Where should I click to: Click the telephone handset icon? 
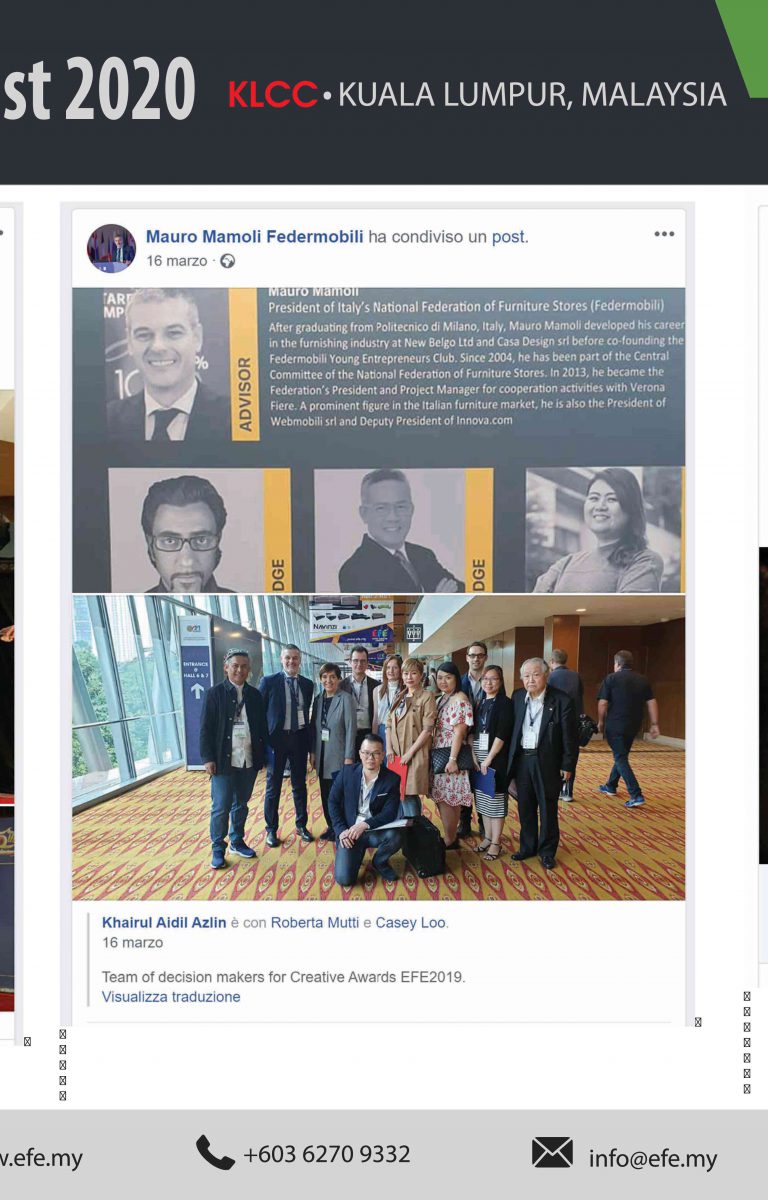[x=215, y=1153]
